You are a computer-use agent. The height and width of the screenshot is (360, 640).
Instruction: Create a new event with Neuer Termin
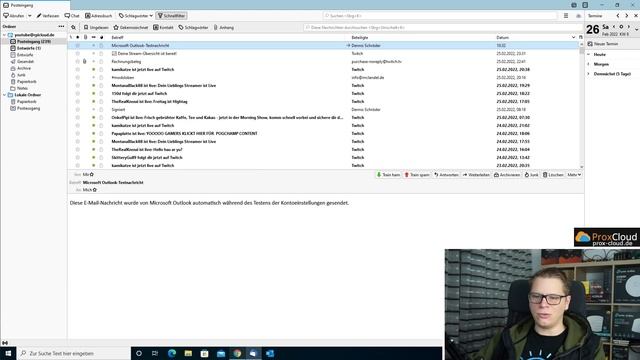[602, 44]
